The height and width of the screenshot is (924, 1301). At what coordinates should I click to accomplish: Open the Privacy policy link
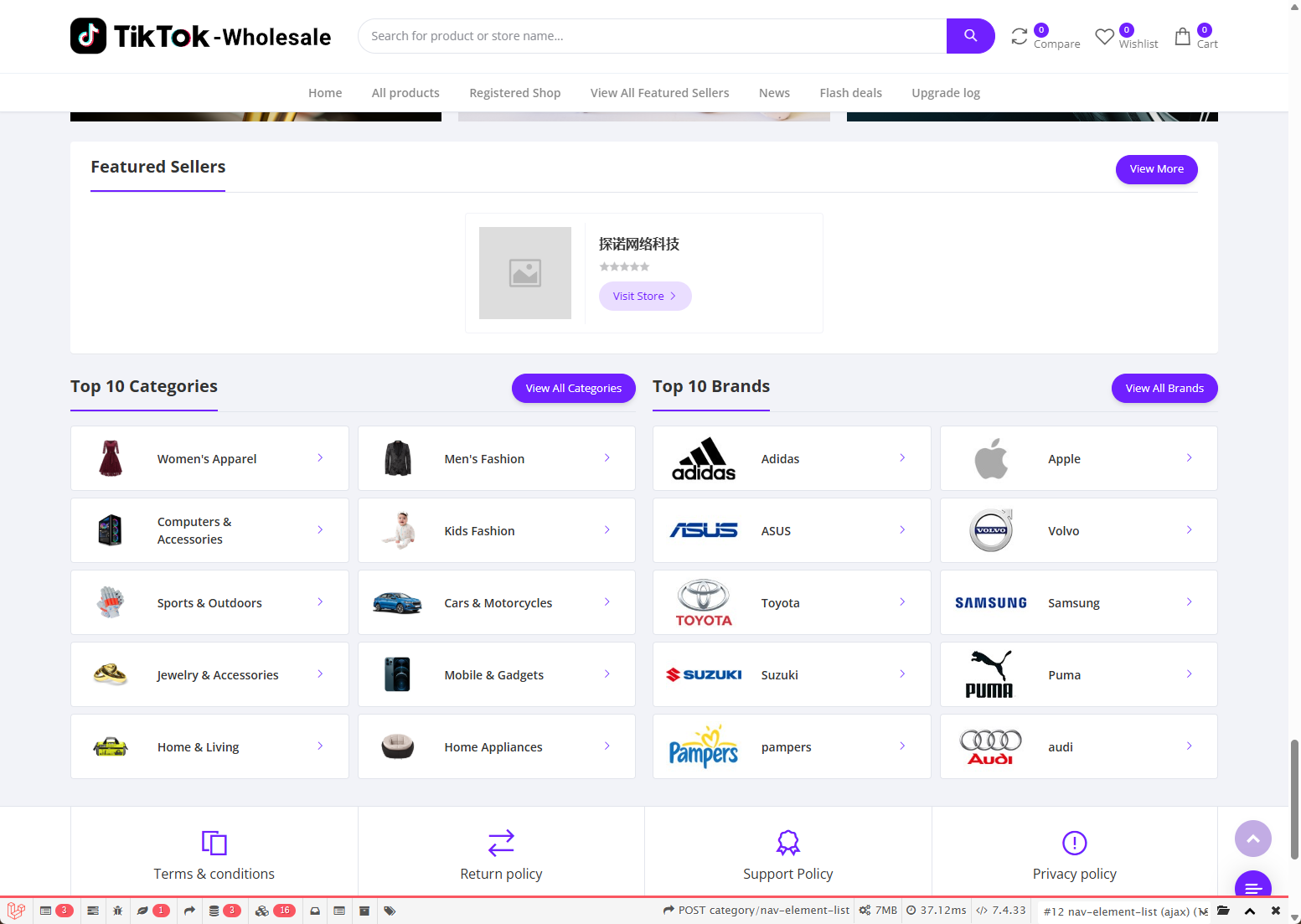click(x=1075, y=874)
